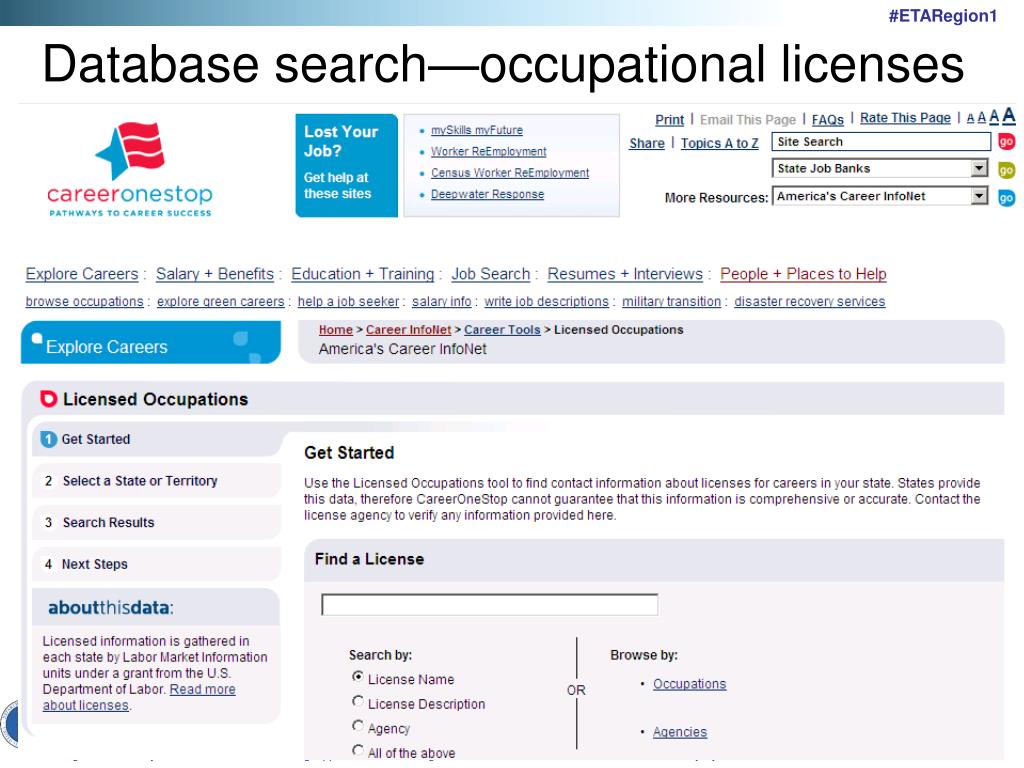The height and width of the screenshot is (768, 1024).
Task: Click the step 1 number badge for Get Started
Action: click(48, 440)
